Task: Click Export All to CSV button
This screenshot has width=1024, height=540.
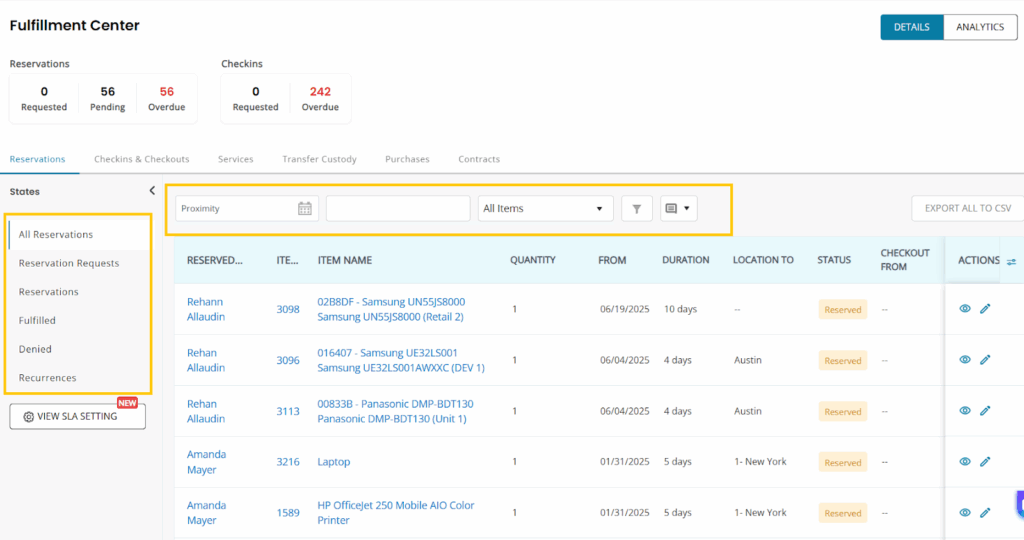Action: click(966, 208)
